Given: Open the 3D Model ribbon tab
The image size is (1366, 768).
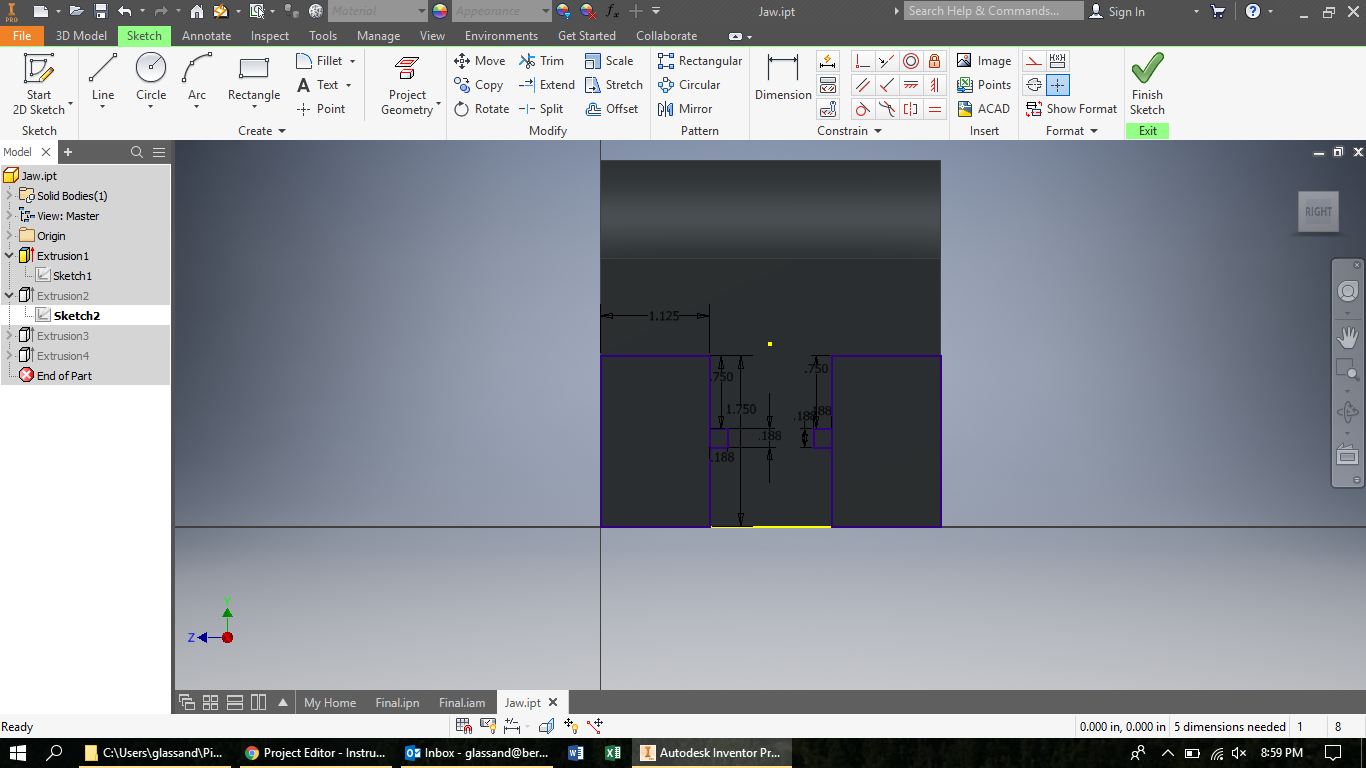Looking at the screenshot, I should click(x=81, y=36).
